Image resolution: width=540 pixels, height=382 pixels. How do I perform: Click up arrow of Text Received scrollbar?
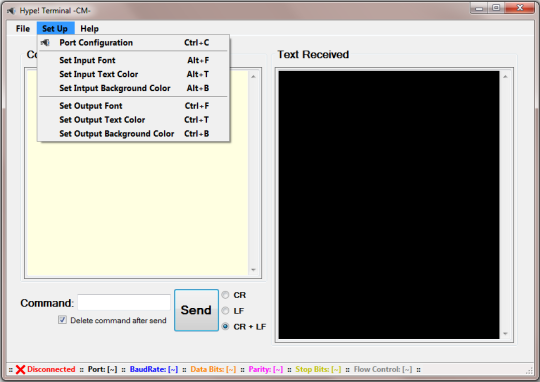[505, 76]
